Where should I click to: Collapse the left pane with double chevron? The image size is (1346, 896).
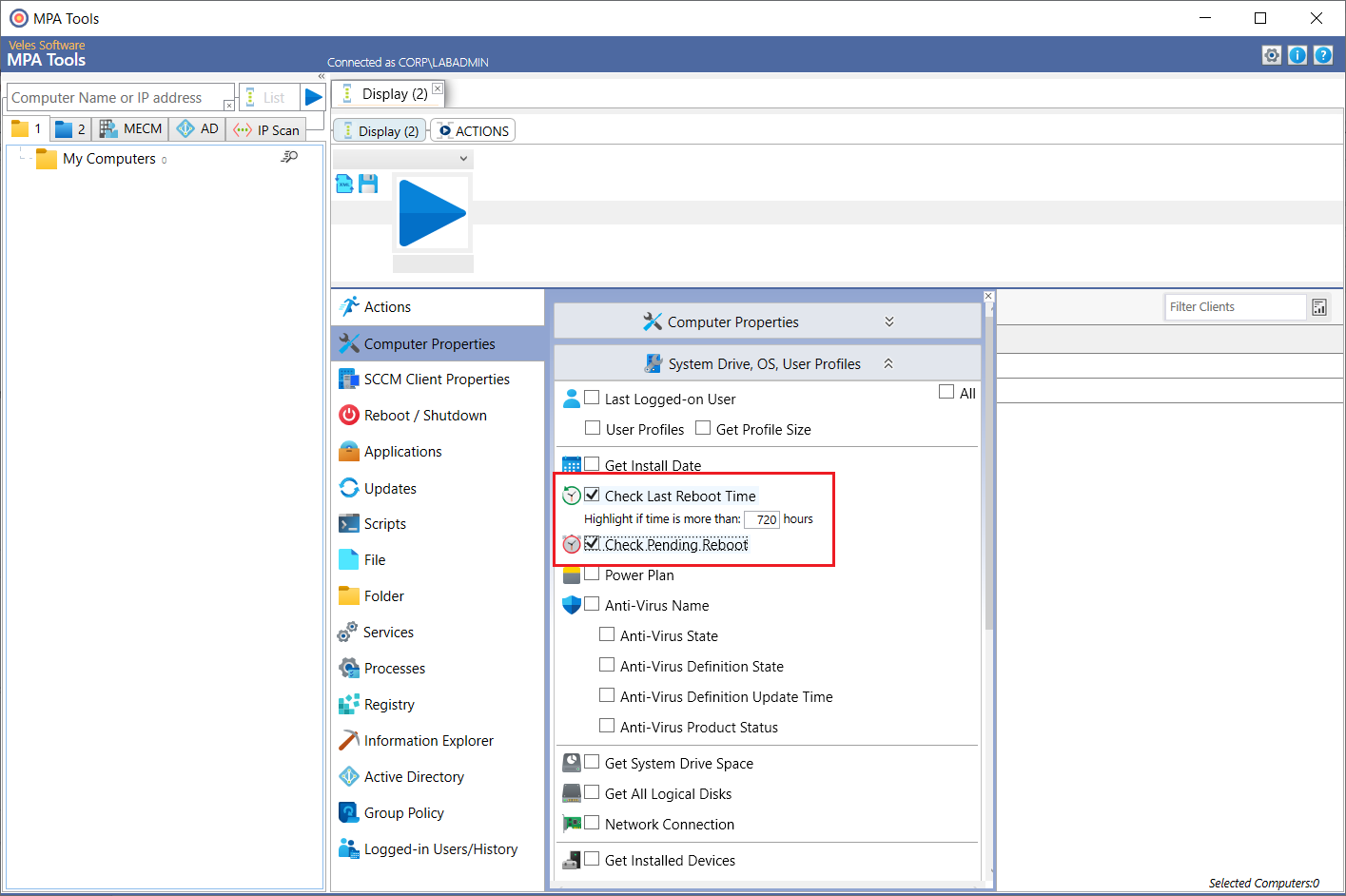point(322,76)
